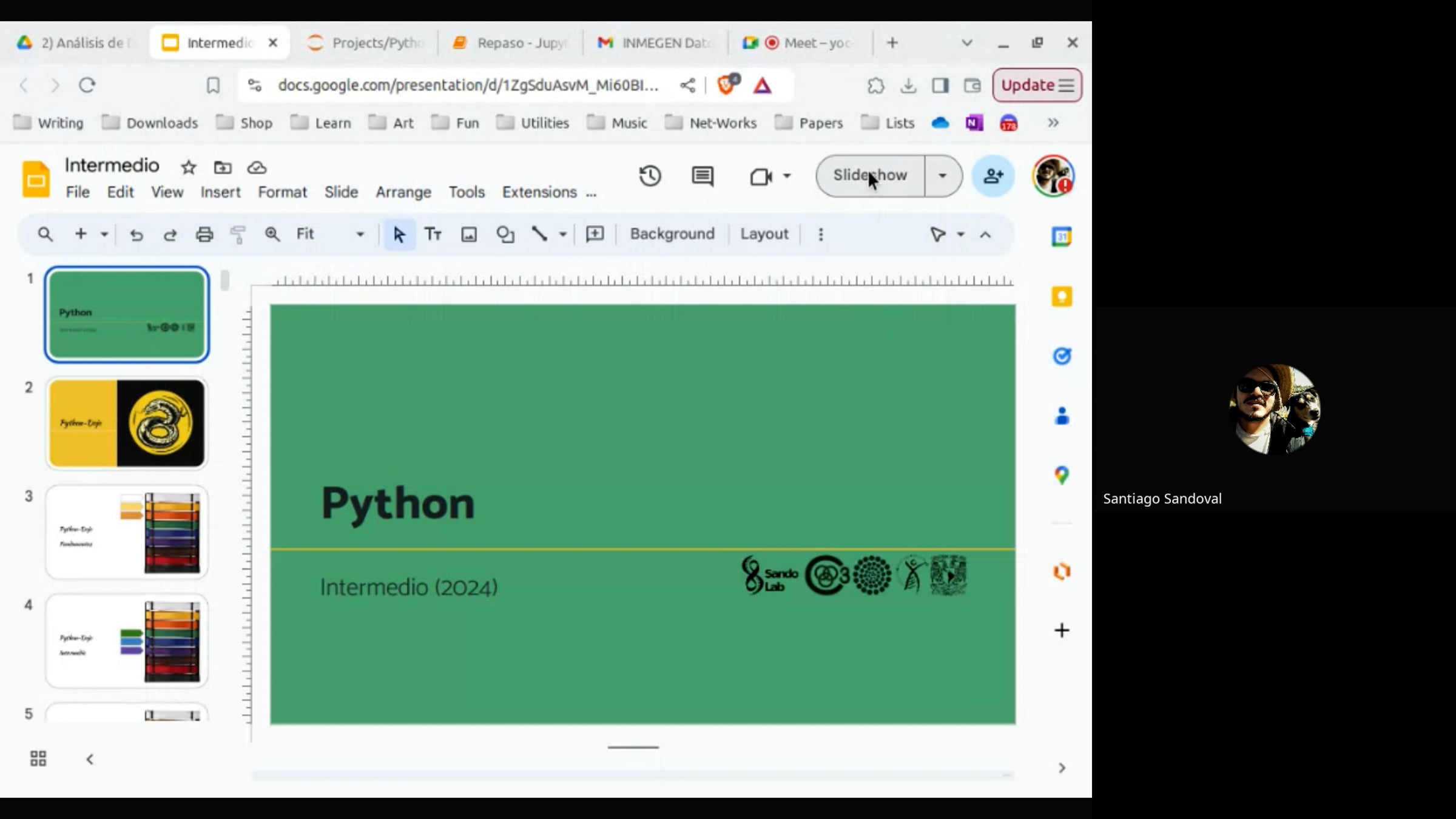This screenshot has width=1456, height=819.
Task: Expand the Line tool options arrow
Action: pos(562,234)
